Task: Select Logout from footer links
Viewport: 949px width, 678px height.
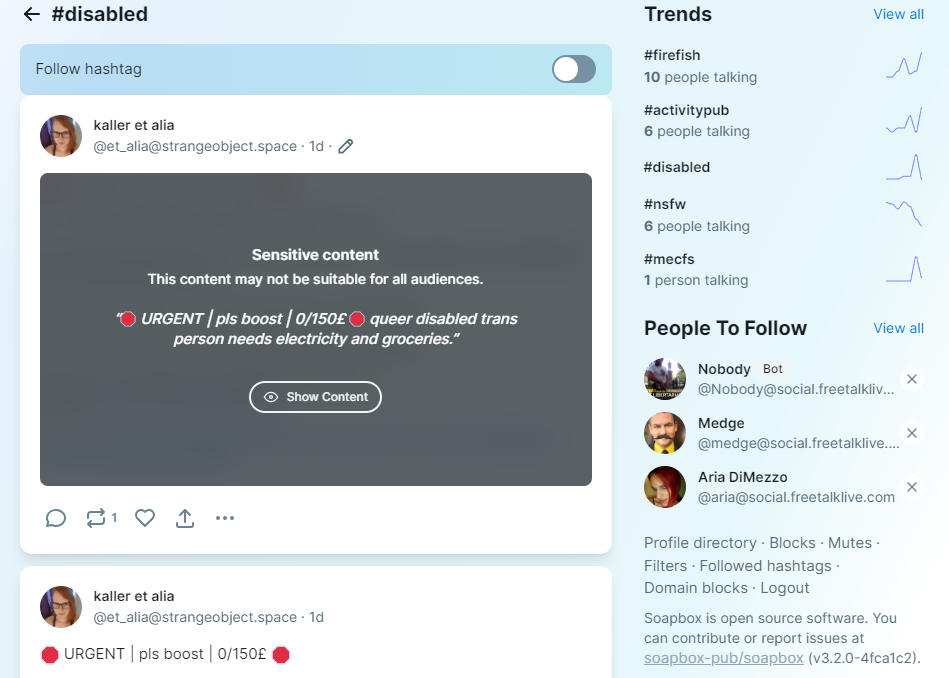Action: point(784,588)
